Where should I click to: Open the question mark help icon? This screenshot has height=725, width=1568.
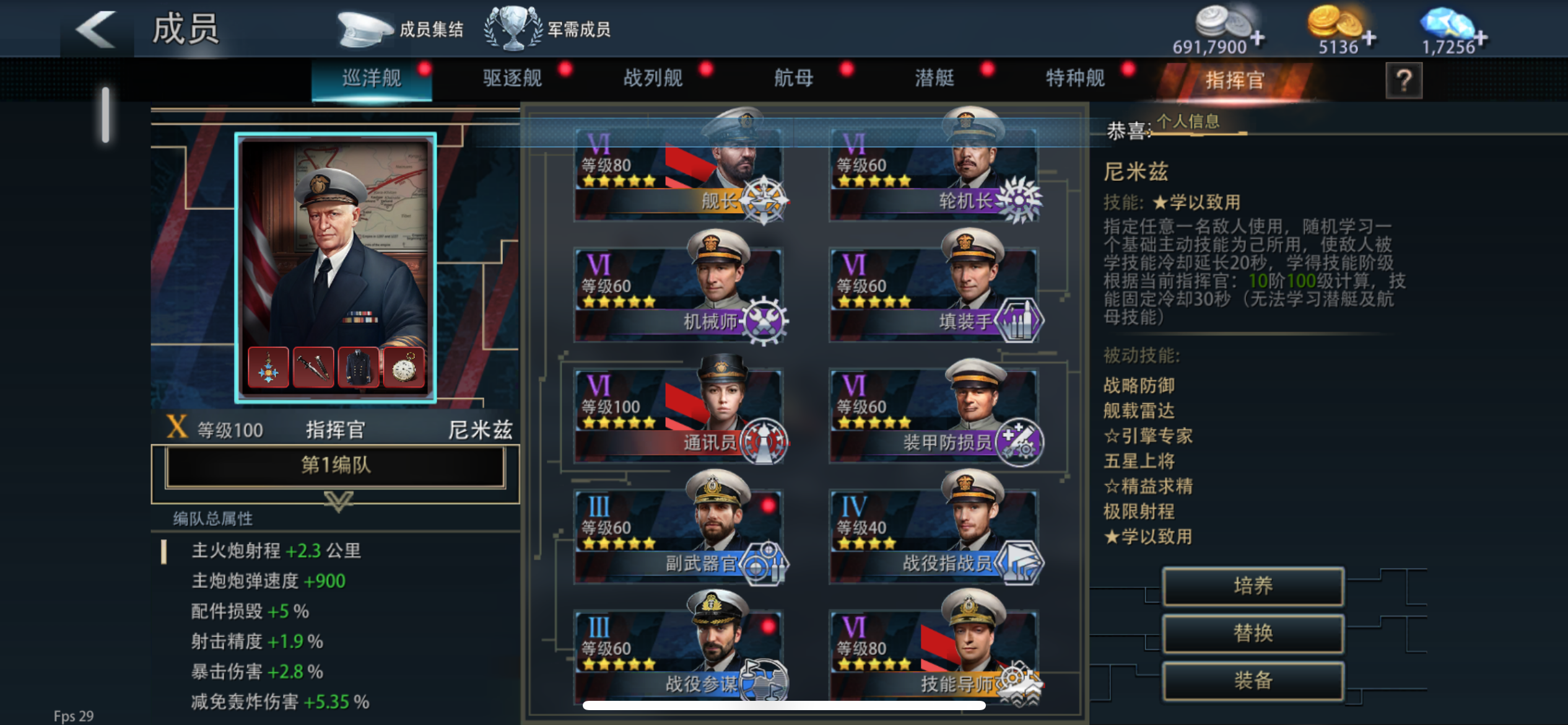tap(1403, 80)
